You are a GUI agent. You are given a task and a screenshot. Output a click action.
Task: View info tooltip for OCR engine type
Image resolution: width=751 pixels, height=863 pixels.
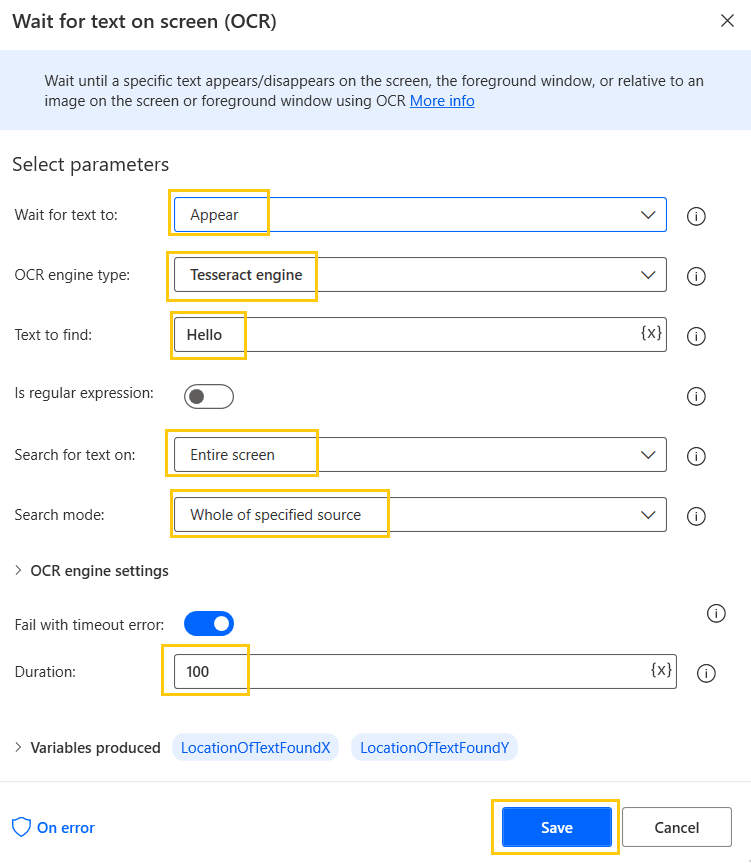coord(696,276)
